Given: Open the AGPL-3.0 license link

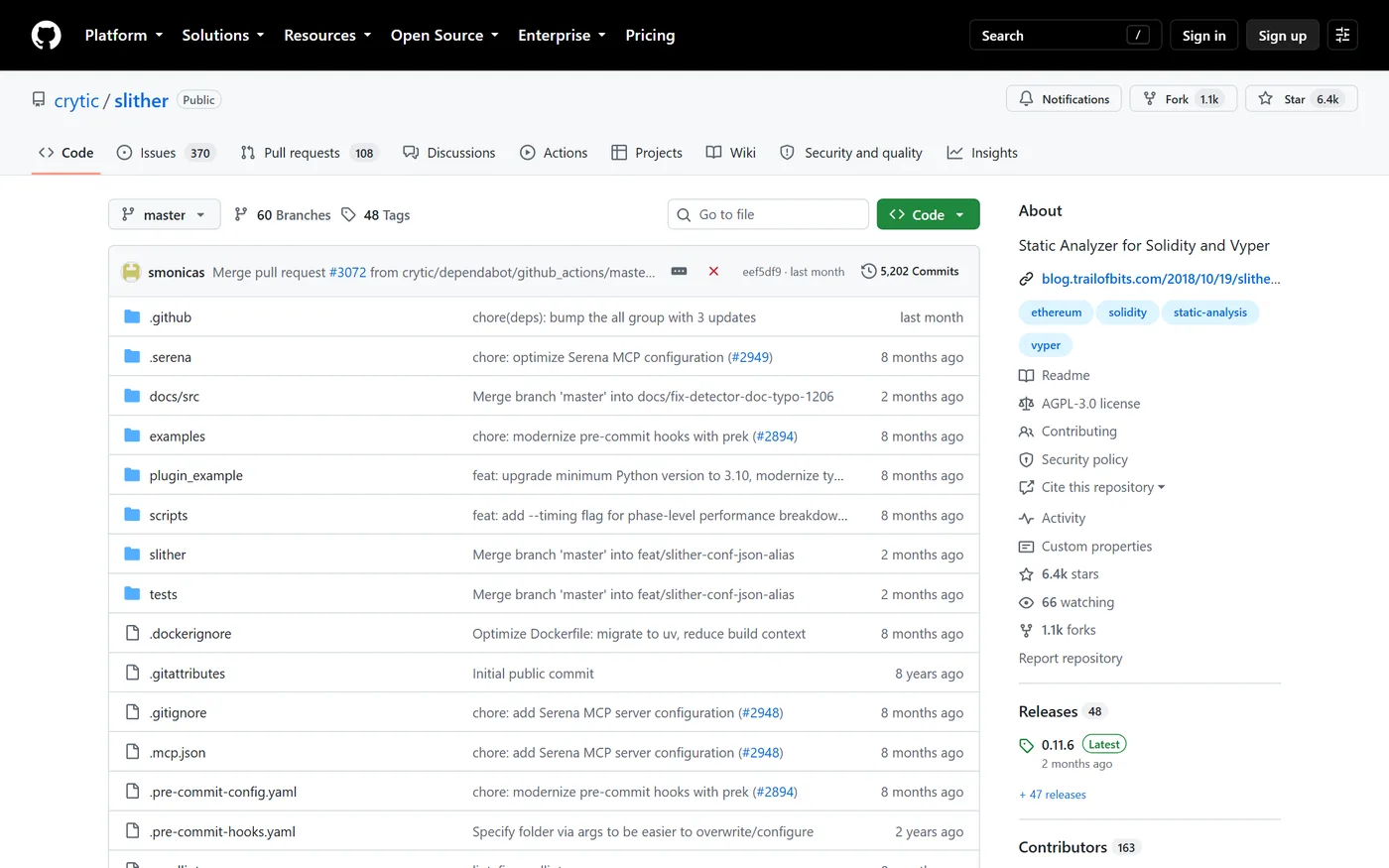Looking at the screenshot, I should point(1079,404).
